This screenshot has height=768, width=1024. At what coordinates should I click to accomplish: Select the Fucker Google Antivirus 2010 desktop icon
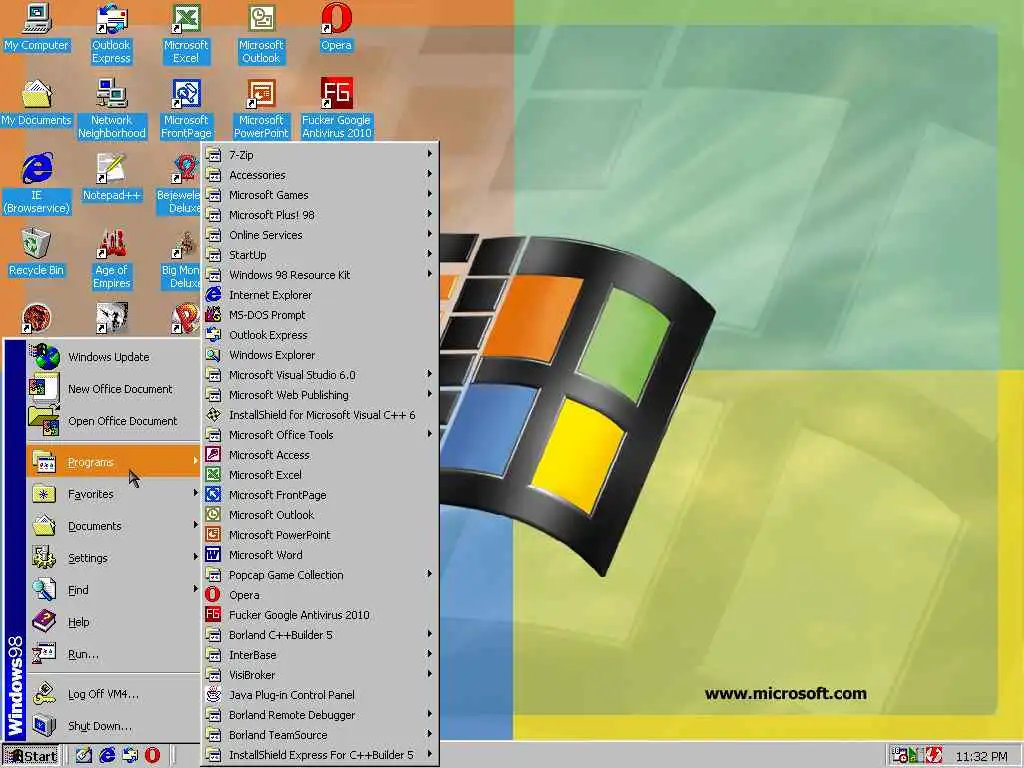(336, 109)
